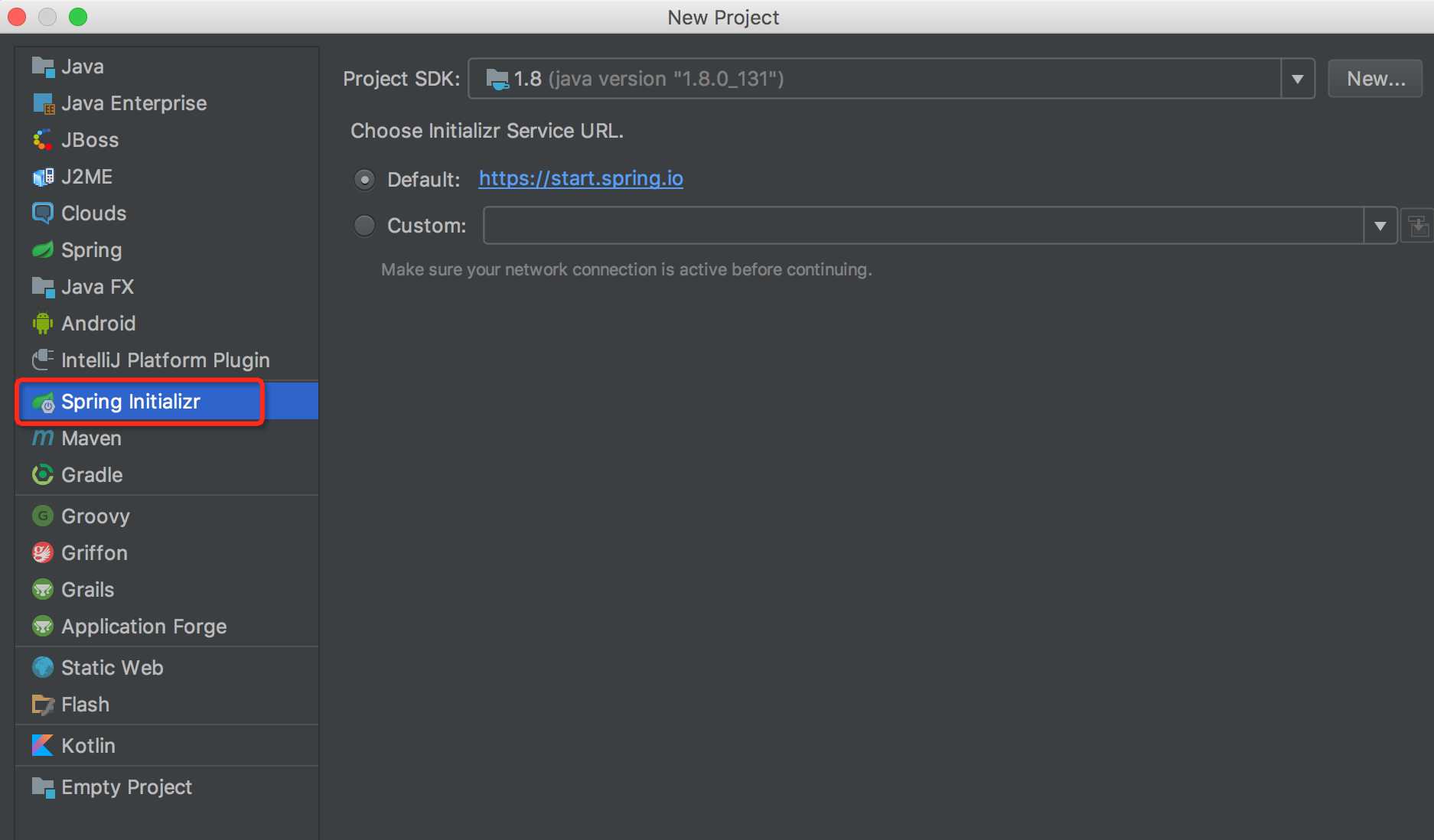Select IntelliJ Platform Plugin entry

point(167,360)
